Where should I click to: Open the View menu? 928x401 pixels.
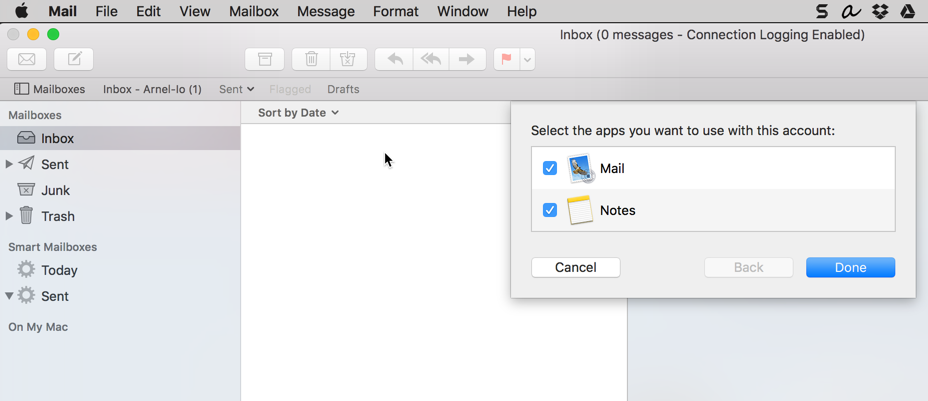coord(195,11)
